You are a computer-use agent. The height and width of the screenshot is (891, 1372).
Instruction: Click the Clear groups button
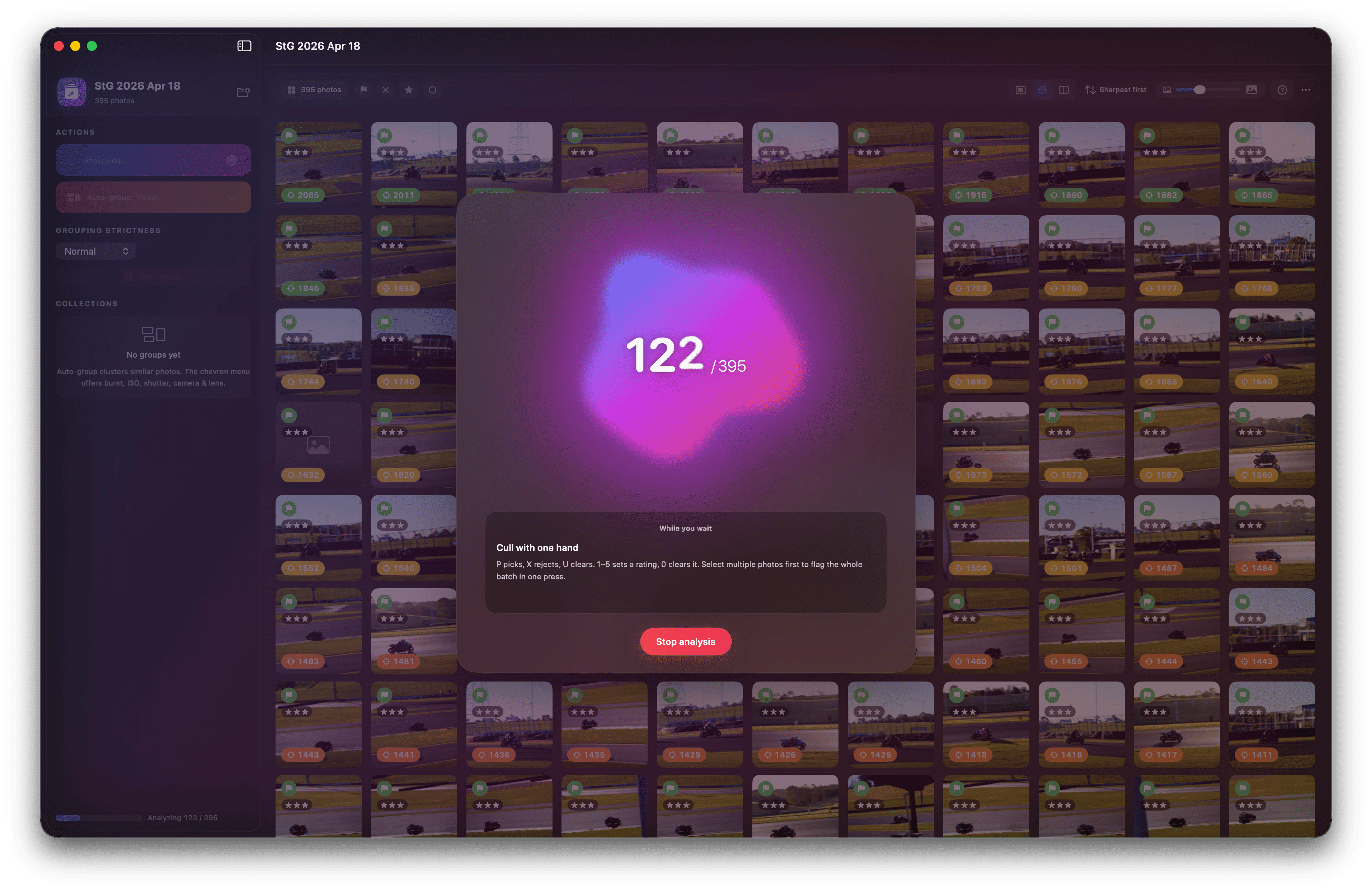(x=154, y=276)
